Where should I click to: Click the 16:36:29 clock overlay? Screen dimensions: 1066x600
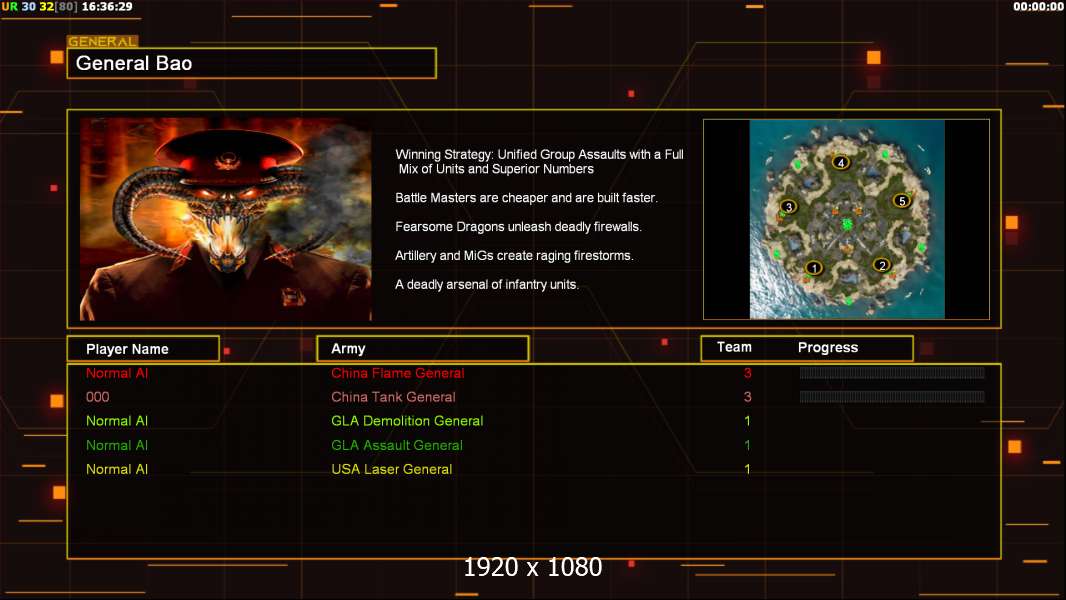click(x=107, y=6)
